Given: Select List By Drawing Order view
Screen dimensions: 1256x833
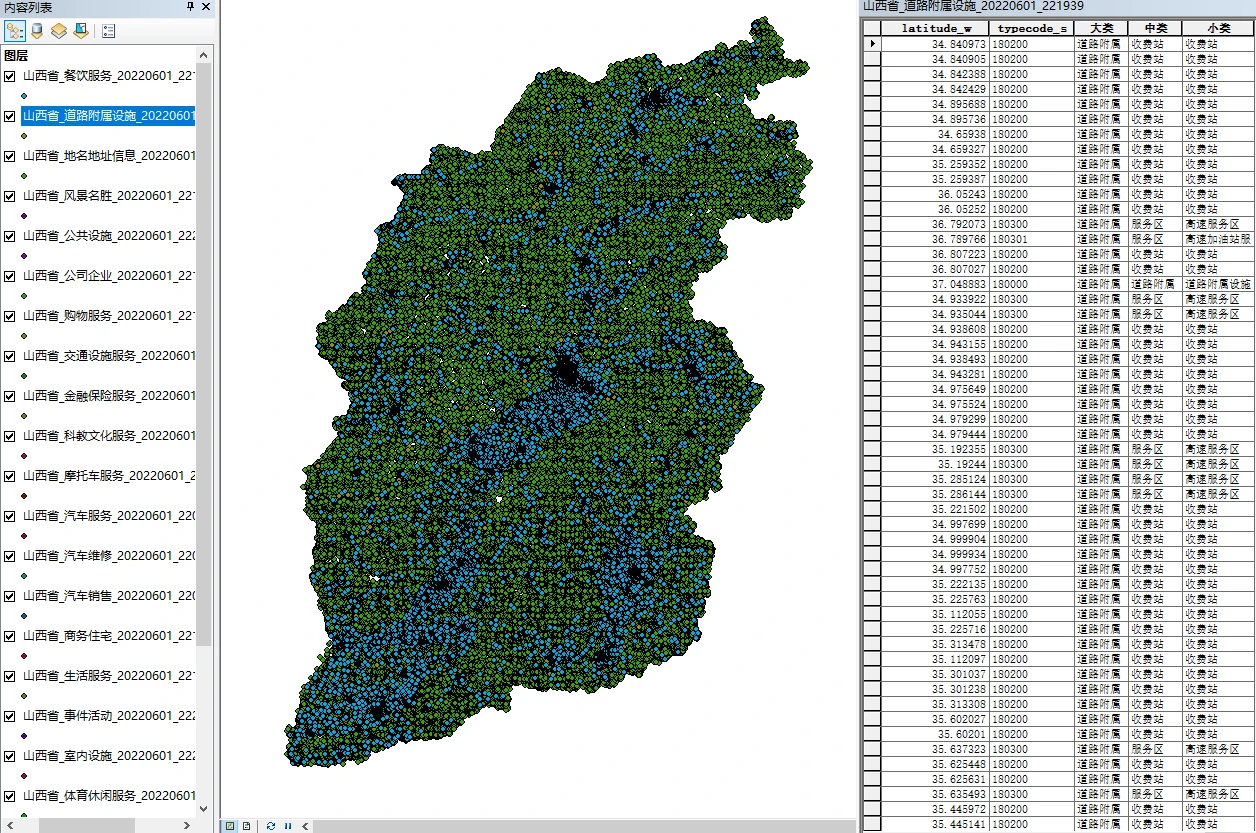Looking at the screenshot, I should pos(14,31).
